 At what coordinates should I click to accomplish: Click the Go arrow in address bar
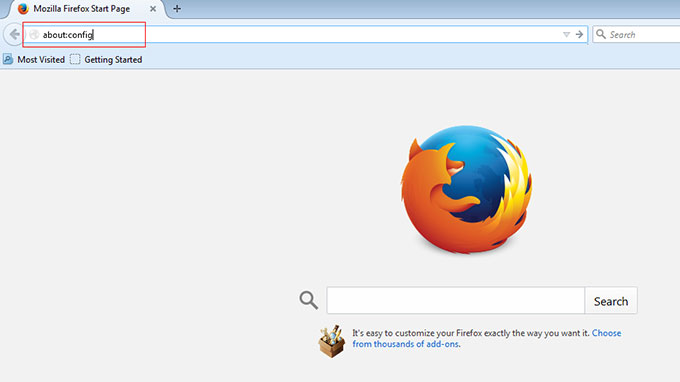(x=579, y=34)
